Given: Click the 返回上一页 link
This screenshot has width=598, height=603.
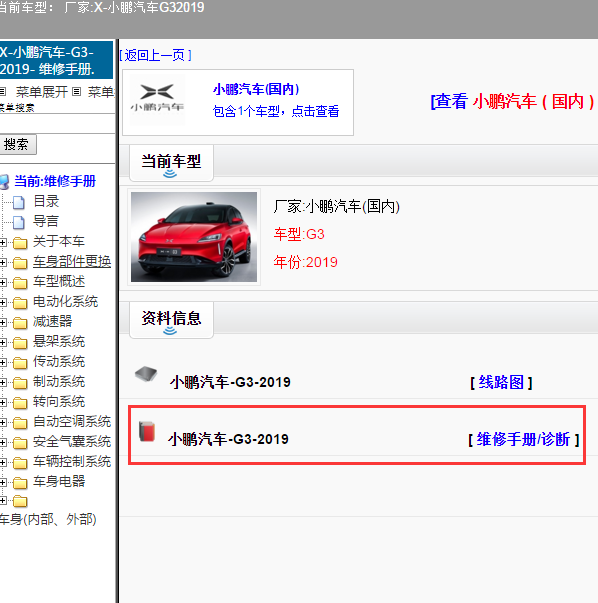Looking at the screenshot, I should 155,55.
